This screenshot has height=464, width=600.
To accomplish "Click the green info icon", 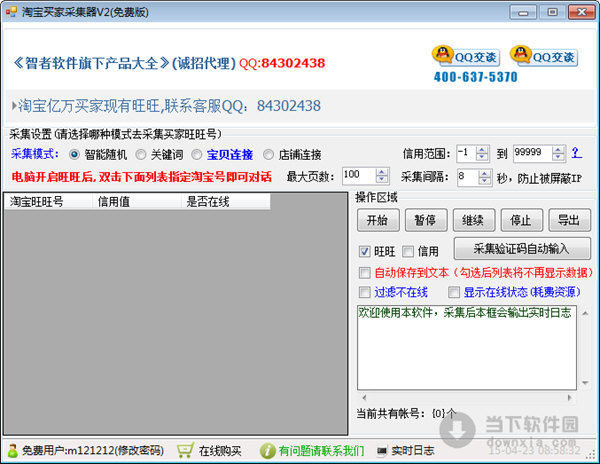I will [267, 451].
